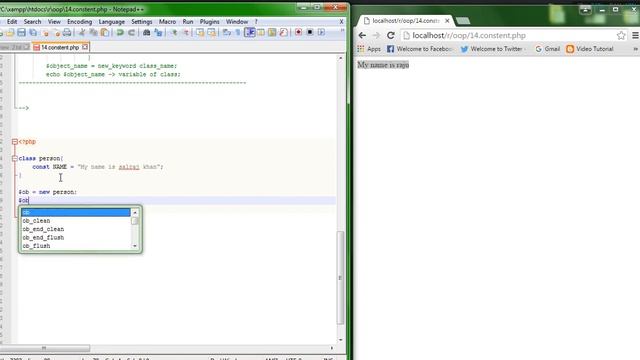Collapse the class person fold marker
This screenshot has height=360, width=640.
(15, 158)
